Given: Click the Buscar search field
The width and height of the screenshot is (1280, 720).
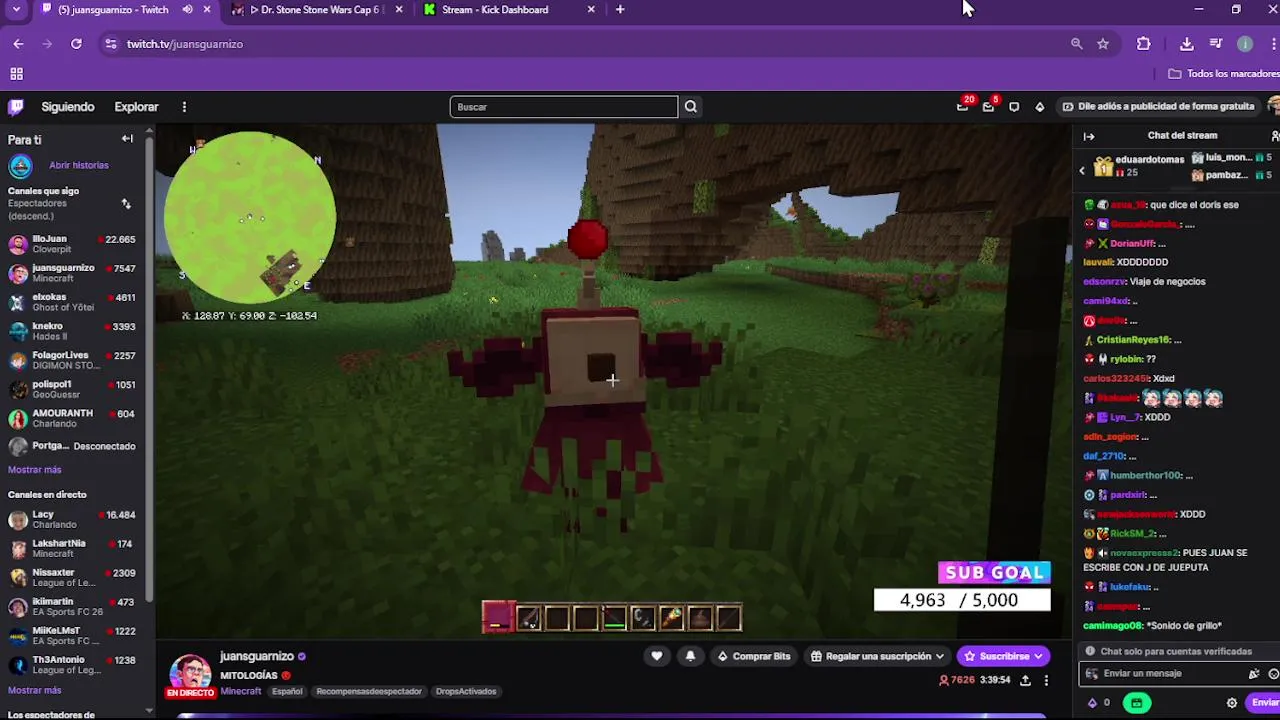Looking at the screenshot, I should [564, 107].
